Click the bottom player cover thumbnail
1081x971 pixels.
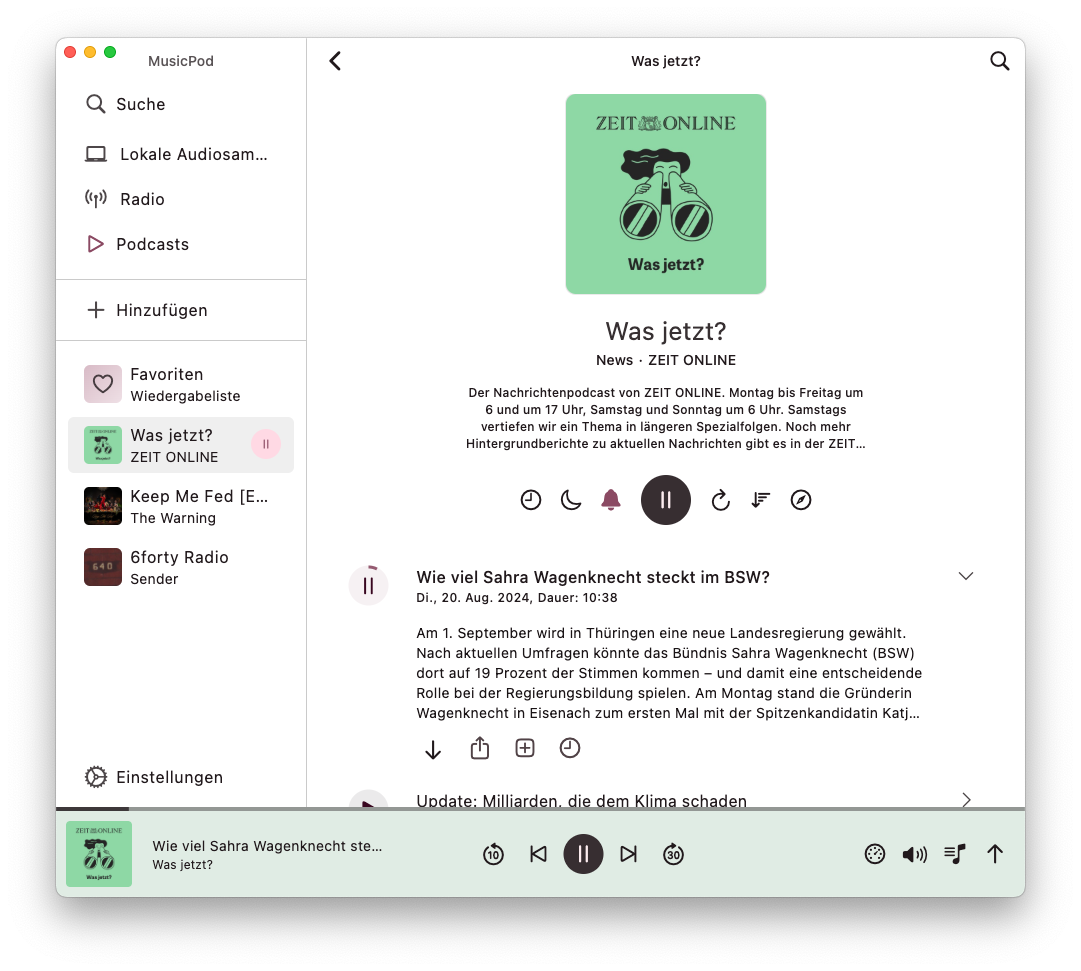point(99,854)
